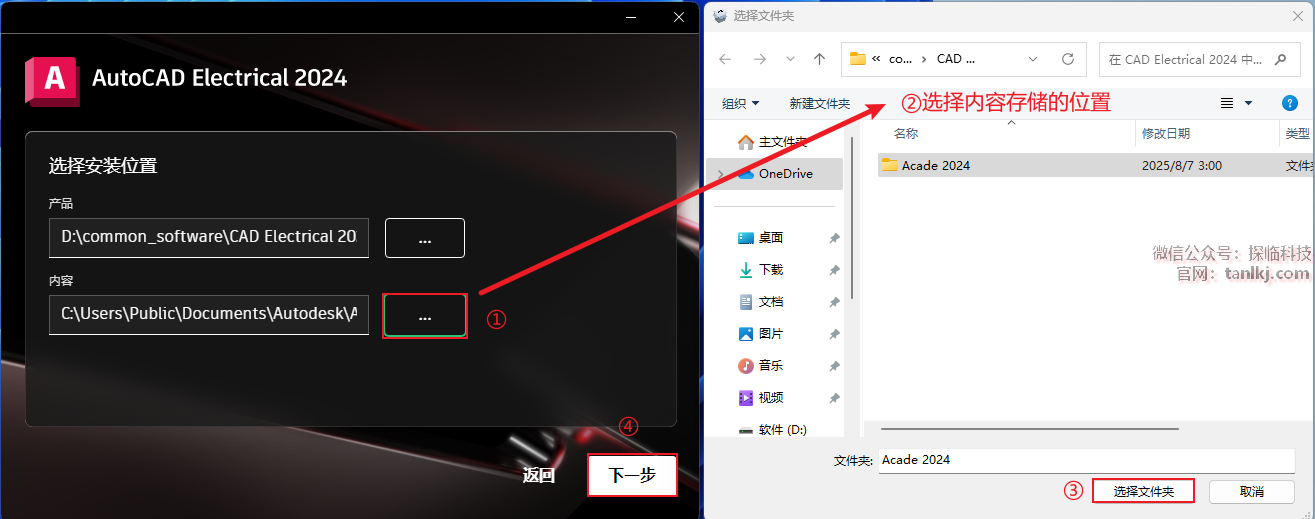Open 图片 quick access folder
This screenshot has height=519, width=1315.
771,333
